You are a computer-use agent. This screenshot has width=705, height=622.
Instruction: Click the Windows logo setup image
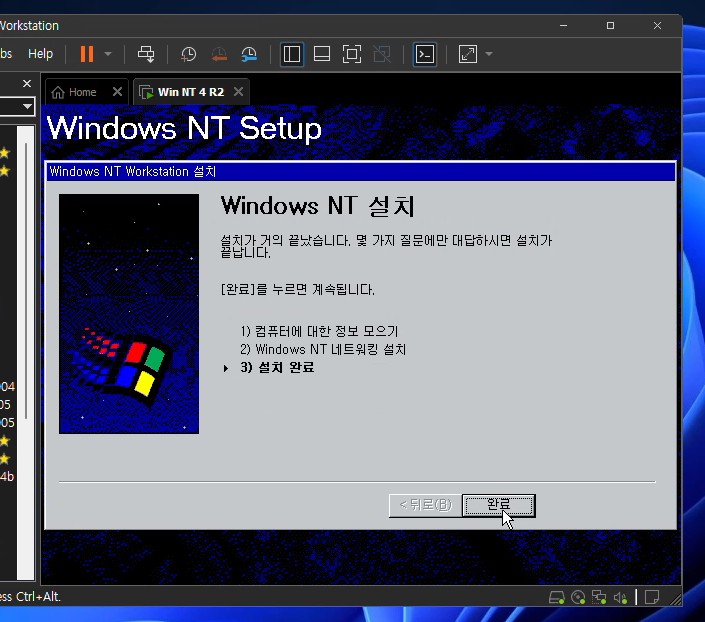[x=129, y=314]
